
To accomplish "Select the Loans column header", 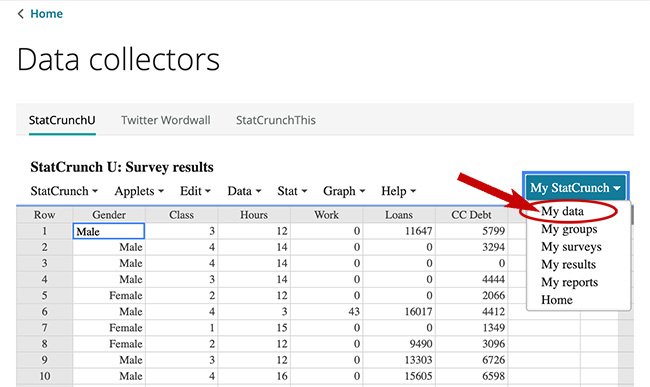I will (399, 215).
